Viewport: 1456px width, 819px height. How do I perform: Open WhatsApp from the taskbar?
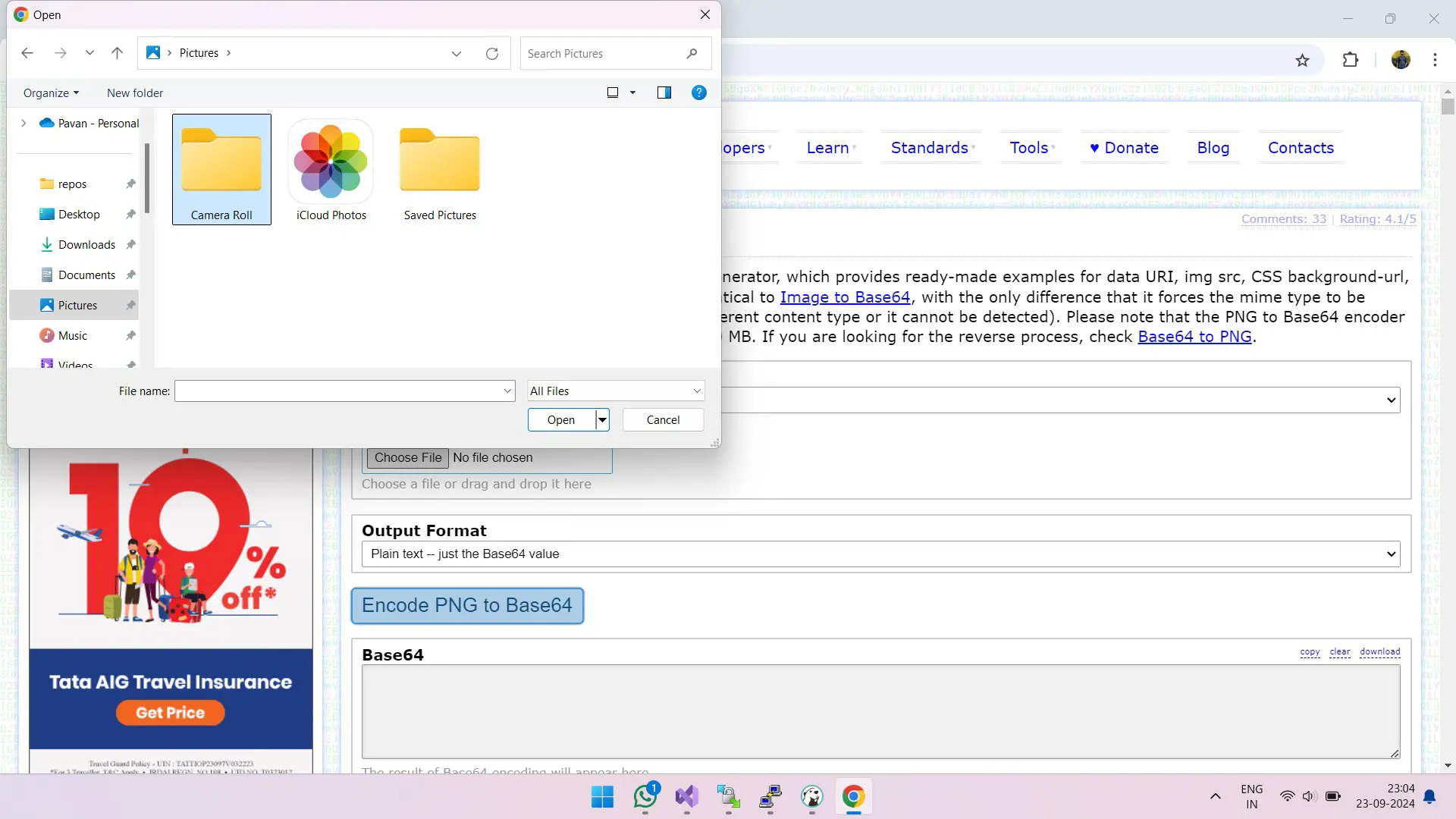pyautogui.click(x=645, y=797)
